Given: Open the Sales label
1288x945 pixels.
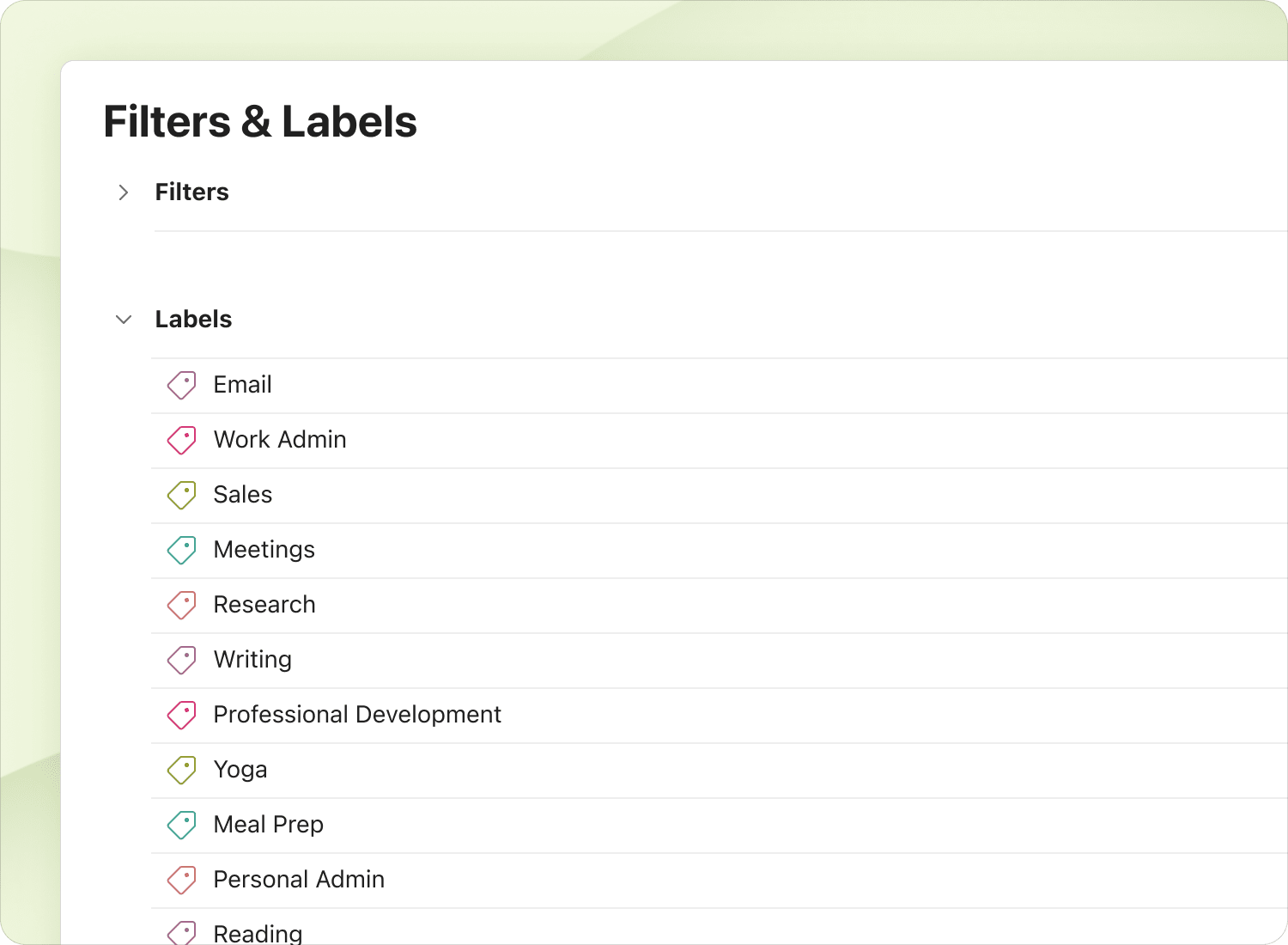Looking at the screenshot, I should [x=243, y=495].
